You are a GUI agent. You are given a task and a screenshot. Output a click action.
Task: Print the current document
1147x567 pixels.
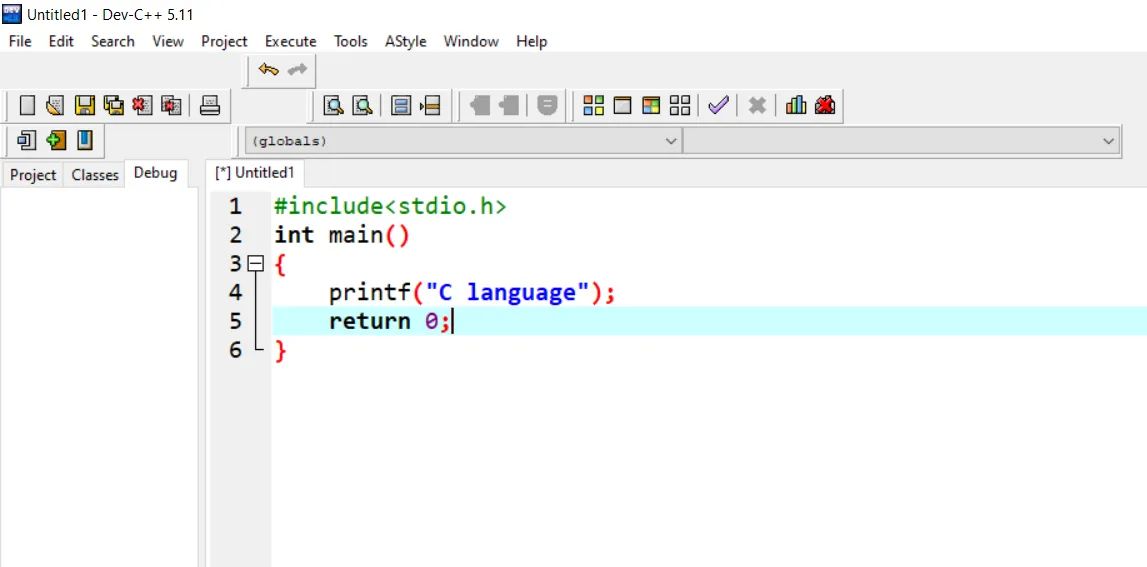[210, 106]
